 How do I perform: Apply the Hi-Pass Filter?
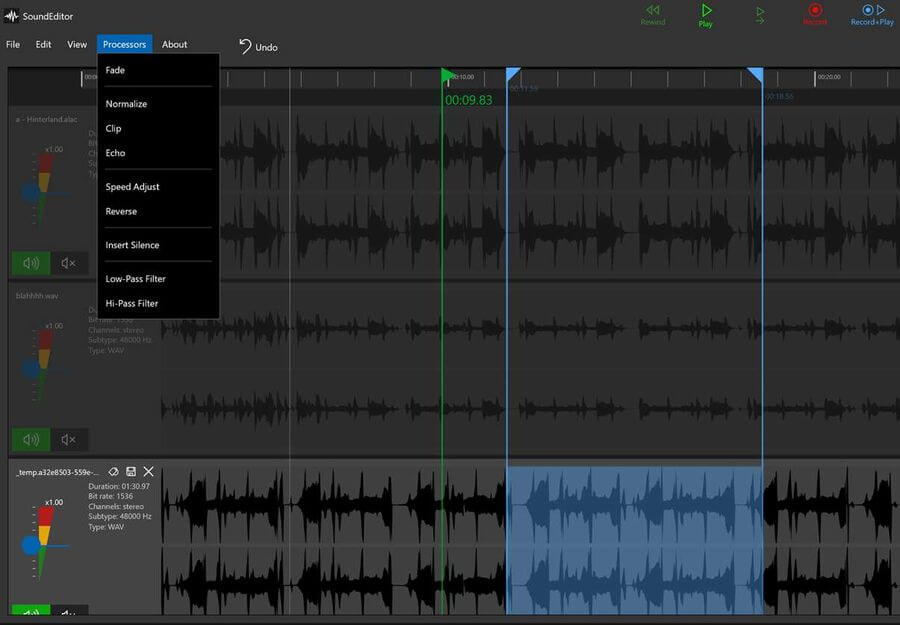(158, 304)
